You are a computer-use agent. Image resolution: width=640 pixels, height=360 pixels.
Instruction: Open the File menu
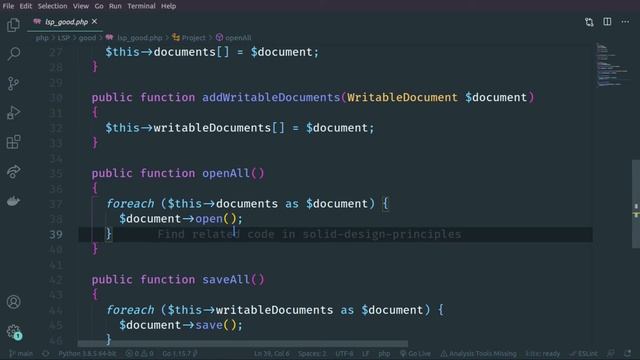click(8, 6)
